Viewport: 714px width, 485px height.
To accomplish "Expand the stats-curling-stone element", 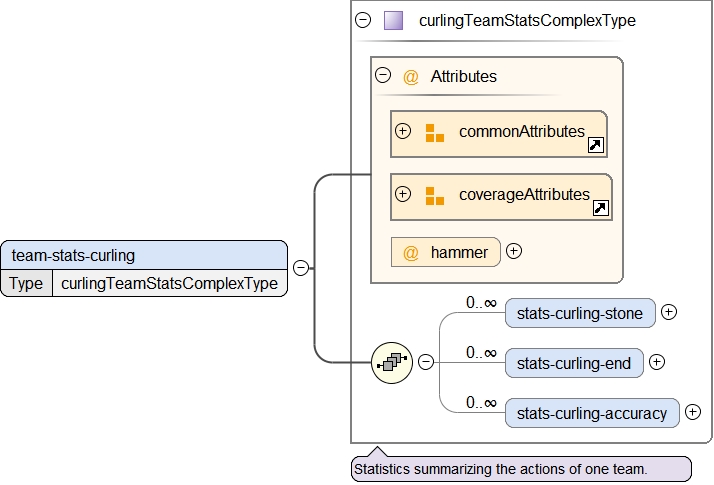I will (669, 312).
